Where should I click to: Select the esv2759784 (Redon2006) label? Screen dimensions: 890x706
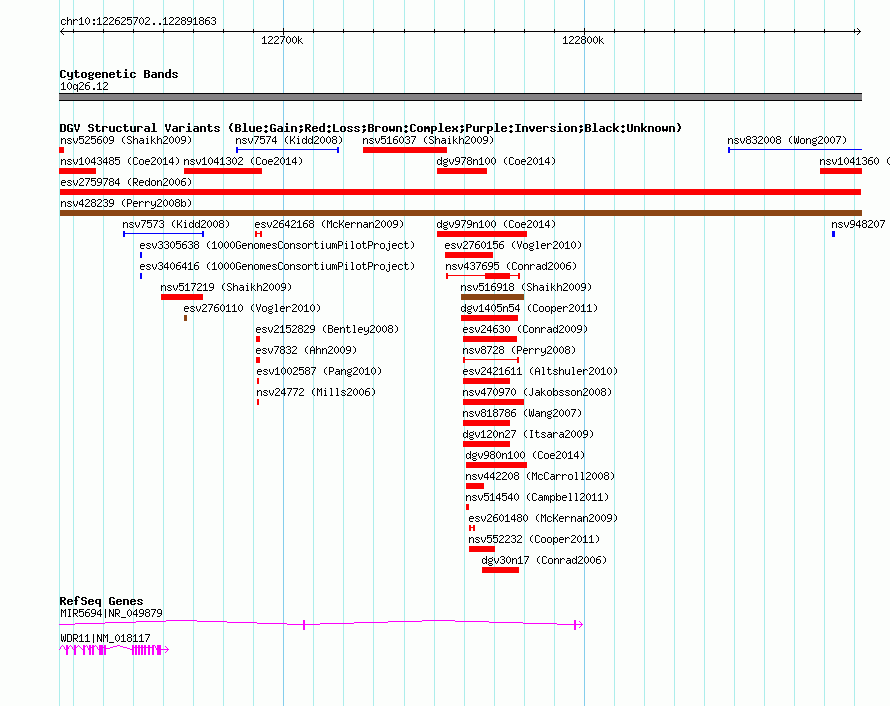click(x=126, y=182)
